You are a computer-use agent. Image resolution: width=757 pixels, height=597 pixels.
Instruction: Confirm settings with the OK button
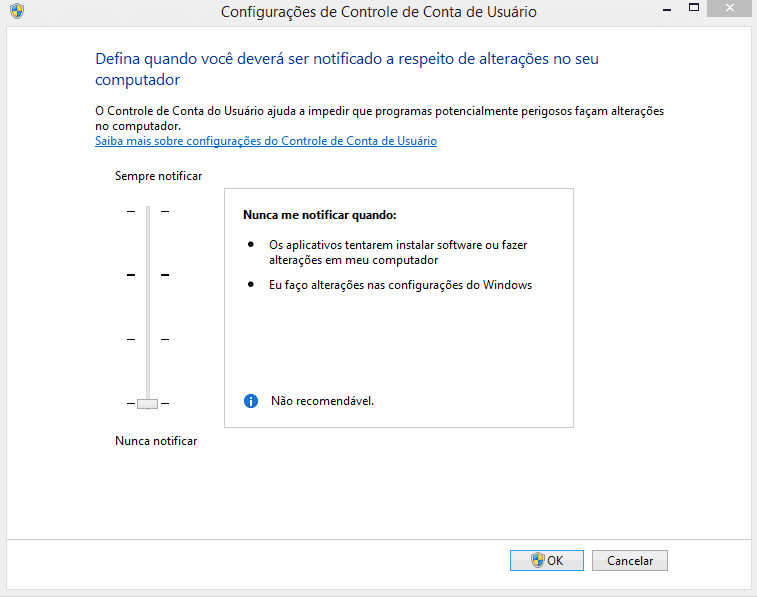(547, 560)
